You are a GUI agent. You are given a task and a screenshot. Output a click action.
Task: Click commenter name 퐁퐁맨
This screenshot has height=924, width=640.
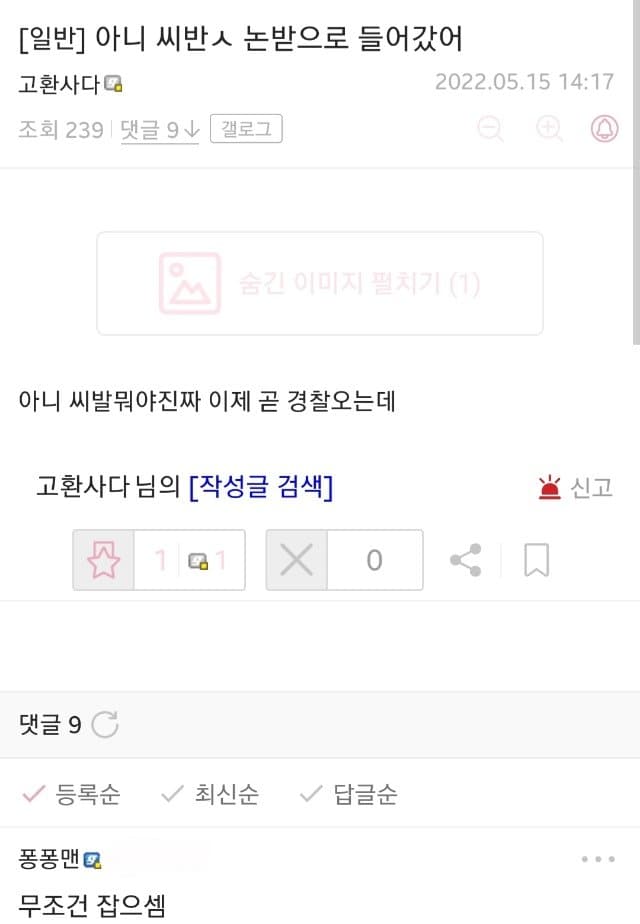coord(49,859)
